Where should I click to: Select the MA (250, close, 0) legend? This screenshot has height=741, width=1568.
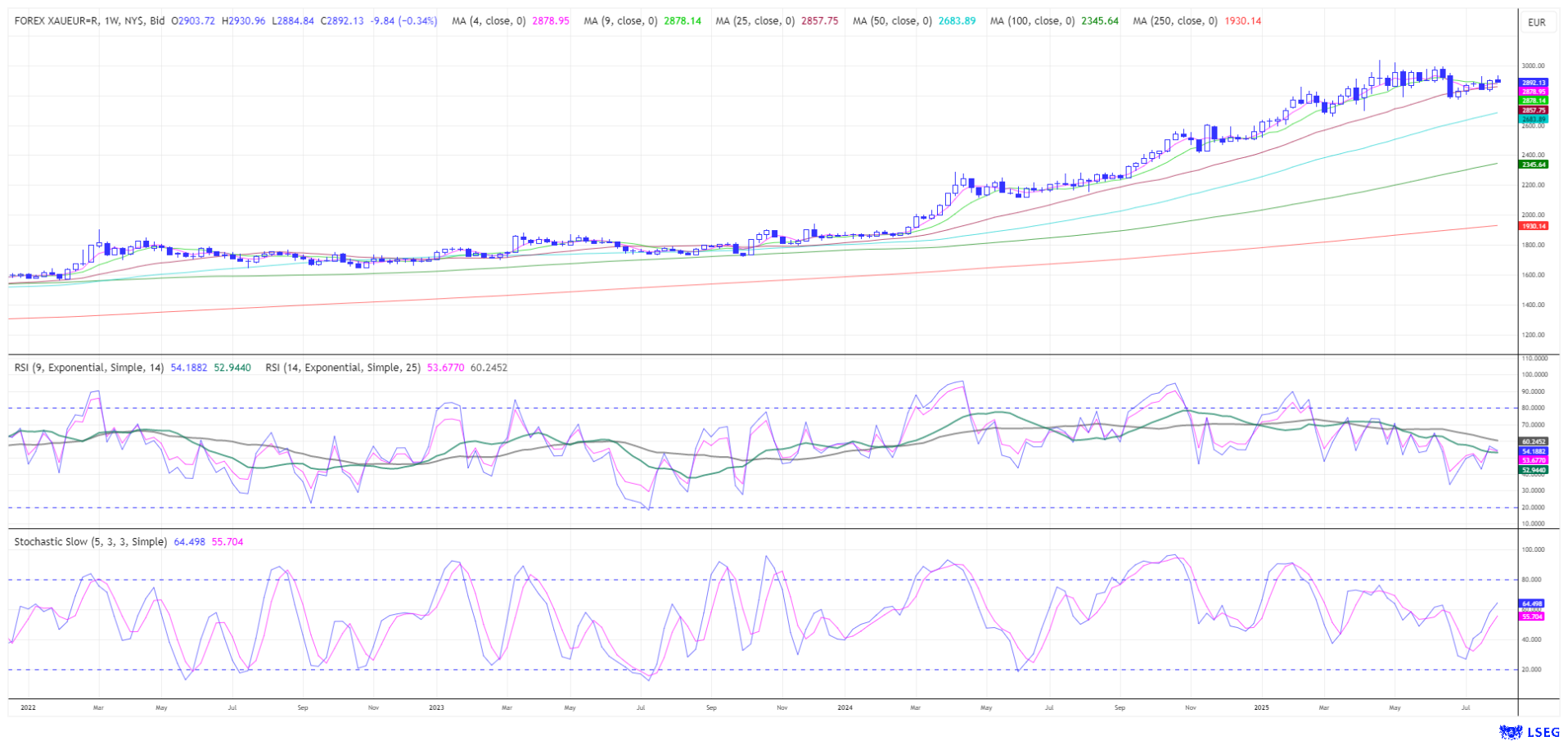click(x=1174, y=20)
